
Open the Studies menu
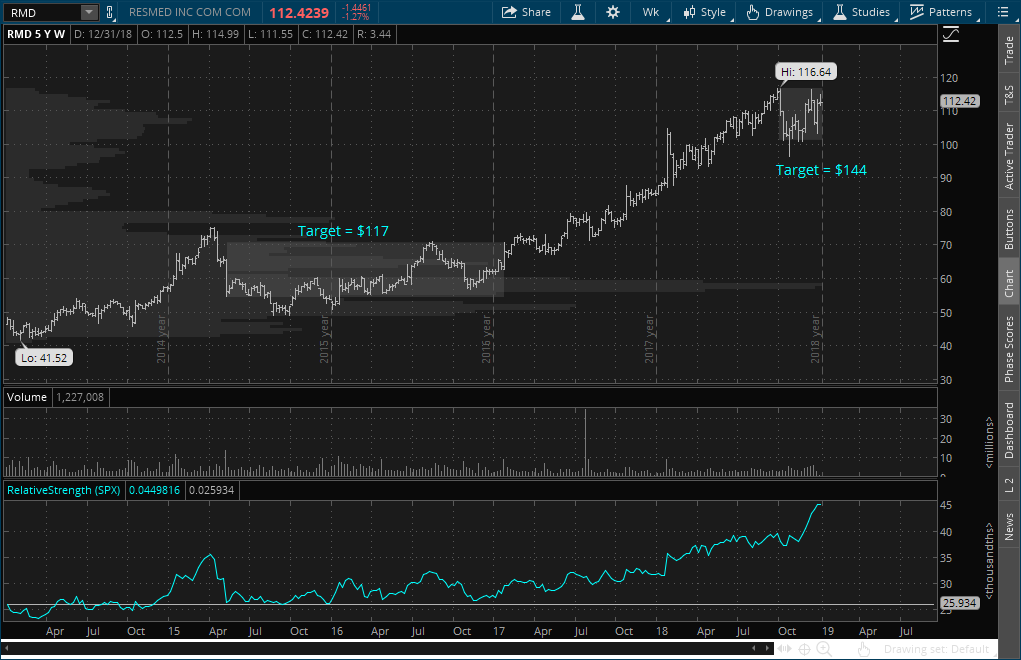(861, 12)
